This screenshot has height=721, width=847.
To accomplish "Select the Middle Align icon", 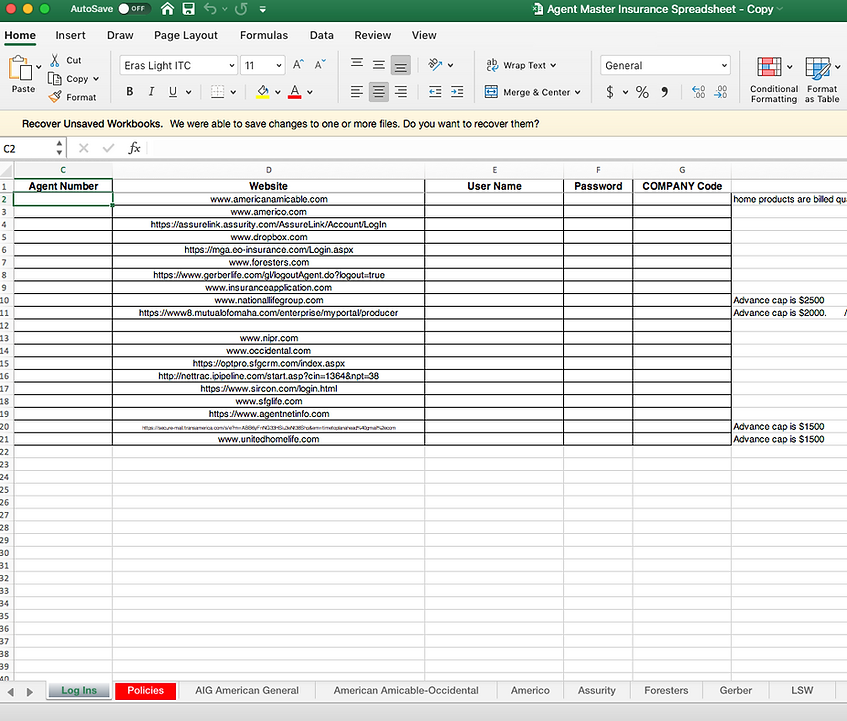I will tap(379, 65).
